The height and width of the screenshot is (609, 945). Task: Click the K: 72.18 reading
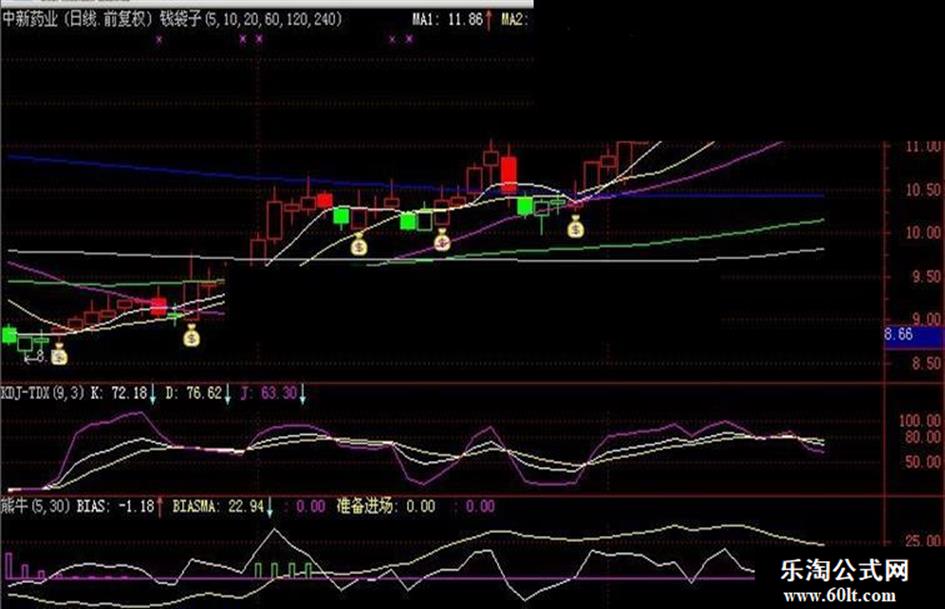point(119,393)
